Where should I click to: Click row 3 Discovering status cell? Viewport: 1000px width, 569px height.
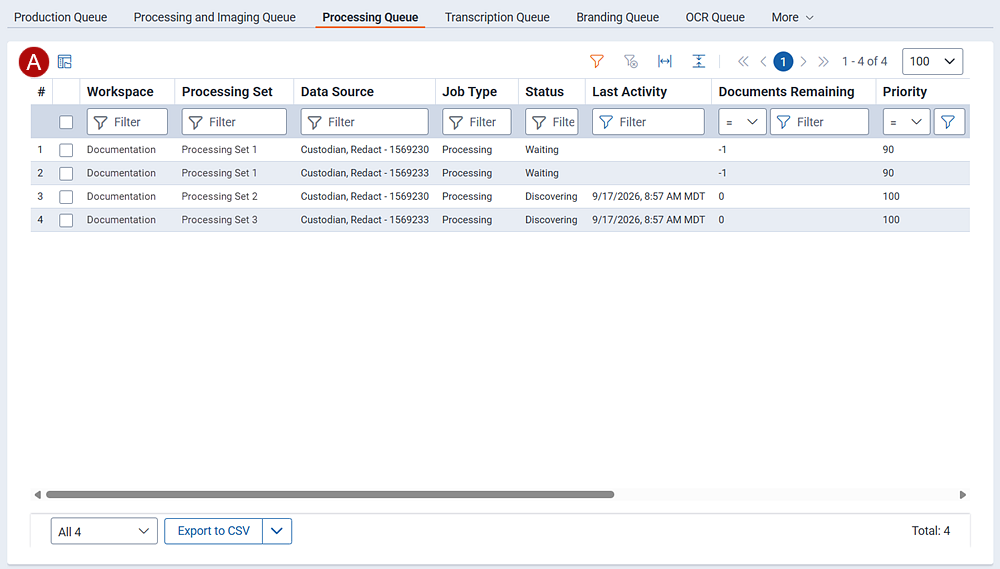(551, 196)
